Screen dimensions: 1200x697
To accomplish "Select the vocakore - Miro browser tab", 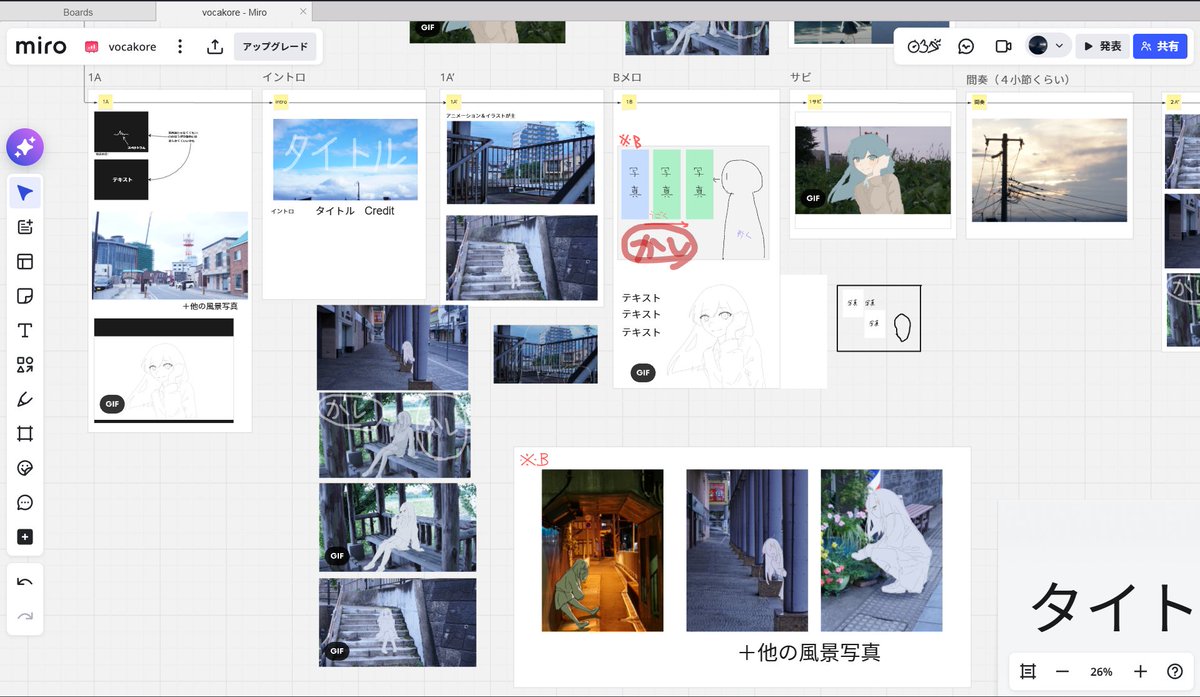I will 235,12.
